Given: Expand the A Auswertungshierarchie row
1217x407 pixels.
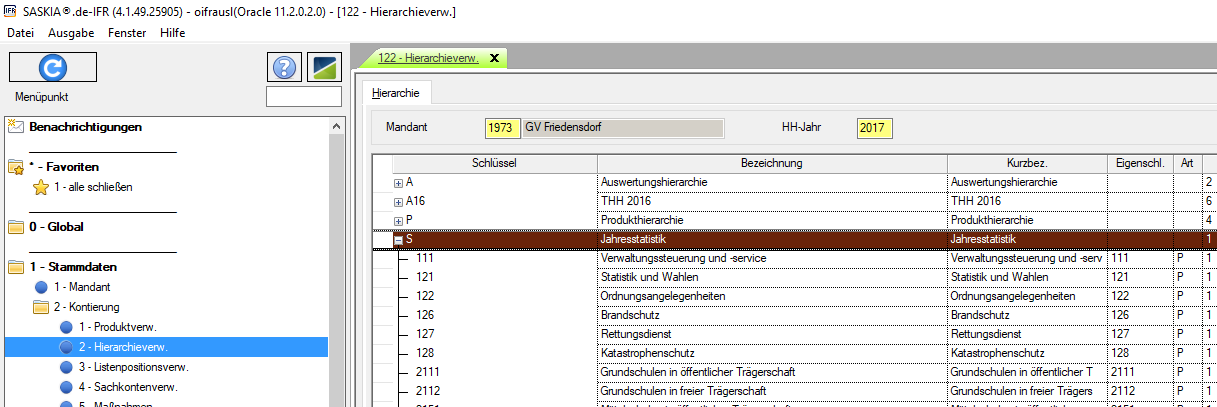Looking at the screenshot, I should click(398, 183).
